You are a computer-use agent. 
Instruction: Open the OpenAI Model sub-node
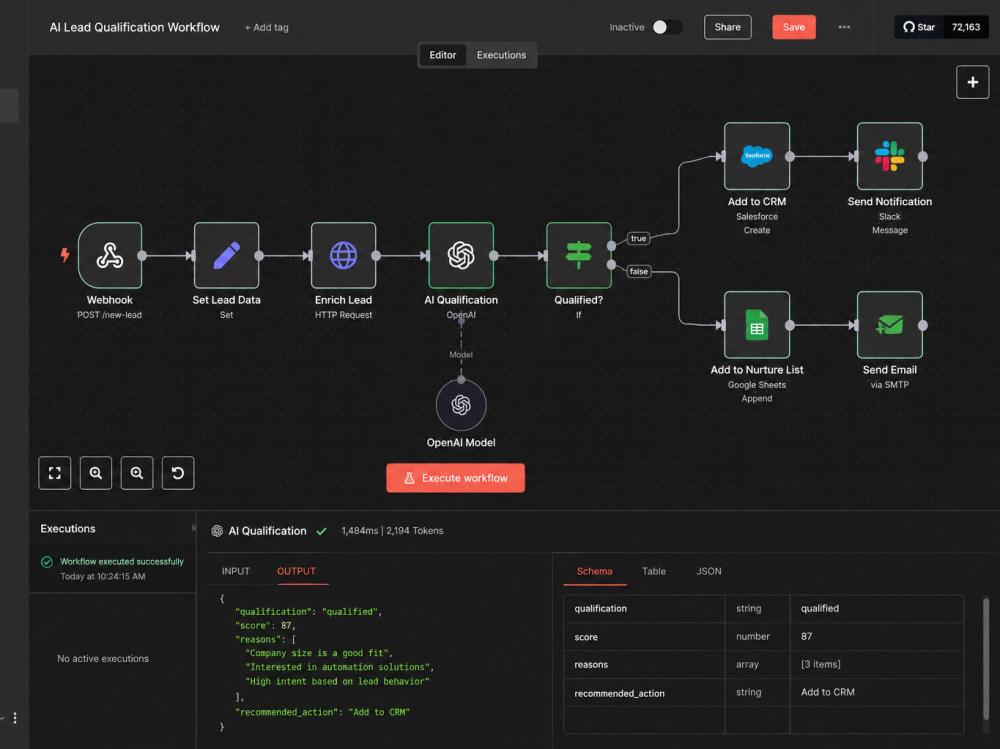click(461, 405)
